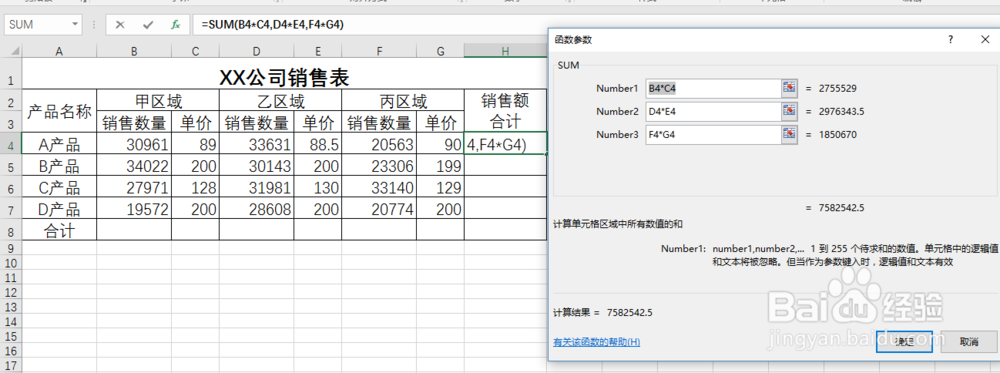Click the cancel X icon in formula bar
Viewport: 1000px width, 373px height.
120,25
